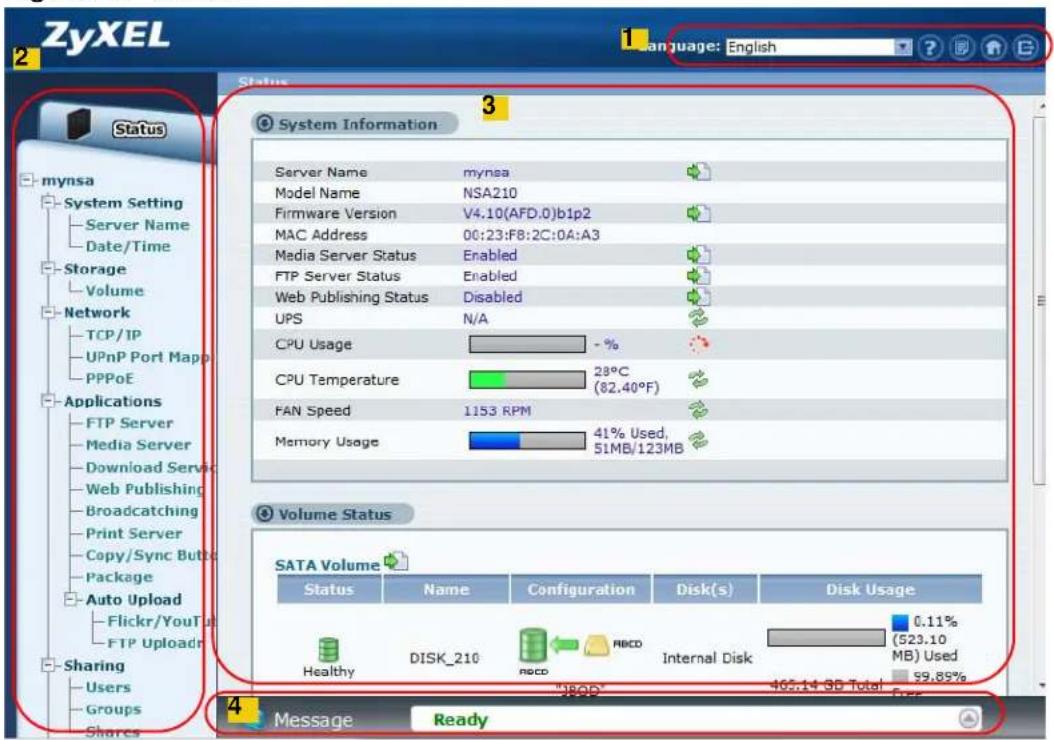
Task: Collapse the Network tree node
Action: point(48,313)
